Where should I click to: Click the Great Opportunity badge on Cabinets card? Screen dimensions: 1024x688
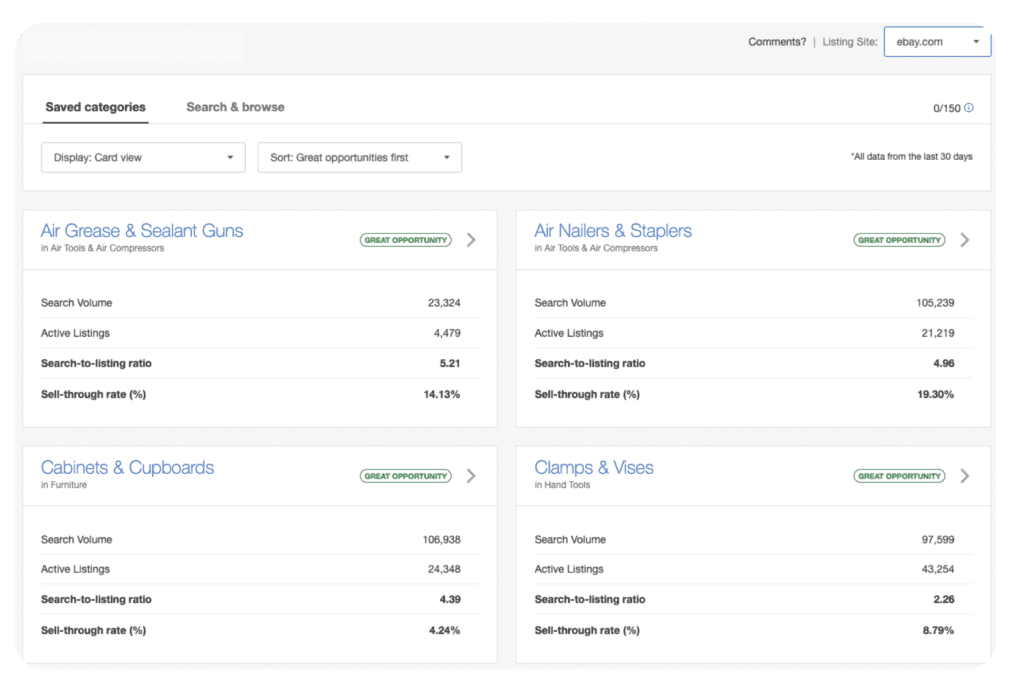(x=405, y=476)
